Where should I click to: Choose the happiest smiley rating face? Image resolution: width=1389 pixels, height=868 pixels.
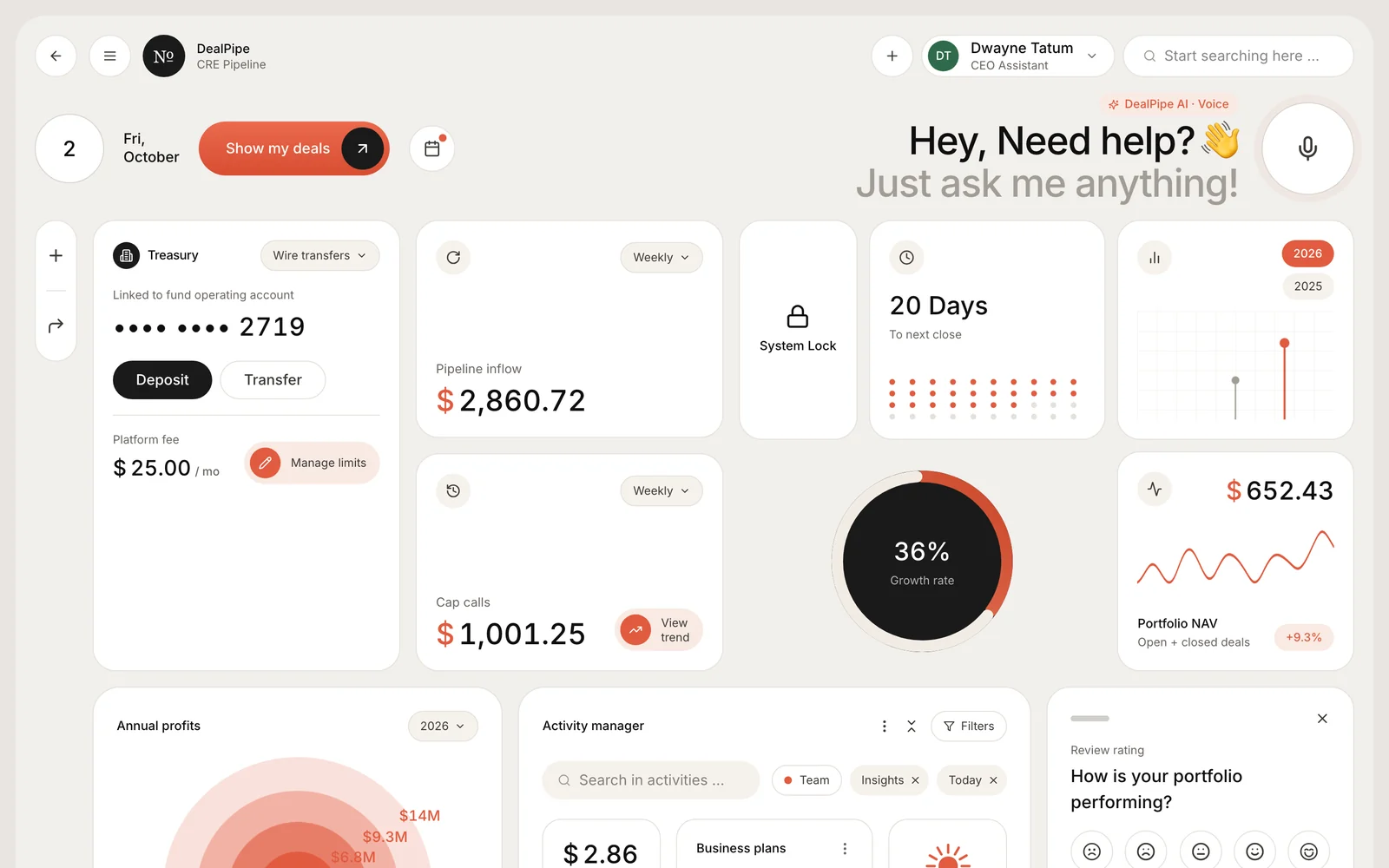pyautogui.click(x=1308, y=852)
